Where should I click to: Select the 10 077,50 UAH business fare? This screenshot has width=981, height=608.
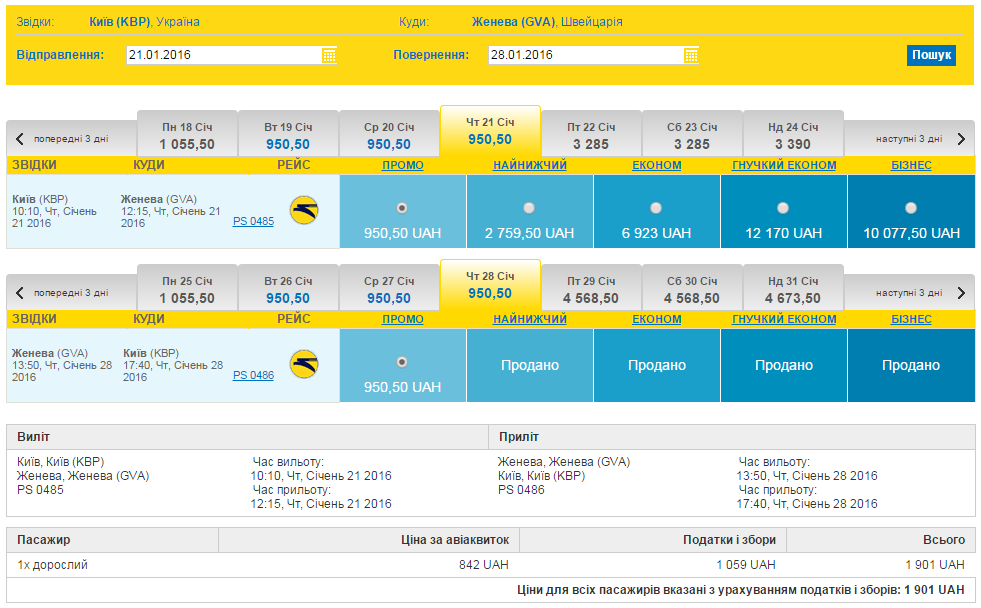click(x=911, y=208)
